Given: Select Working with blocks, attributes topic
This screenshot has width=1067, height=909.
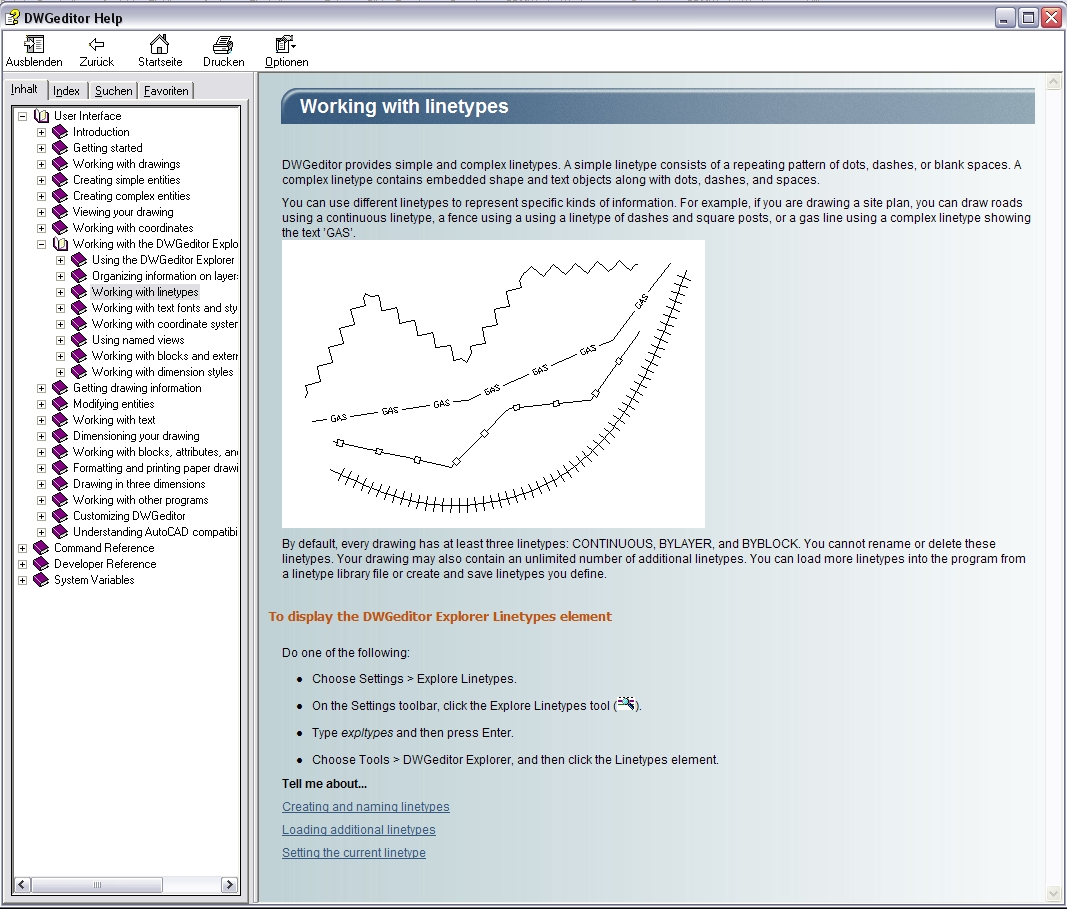Looking at the screenshot, I should tap(155, 452).
